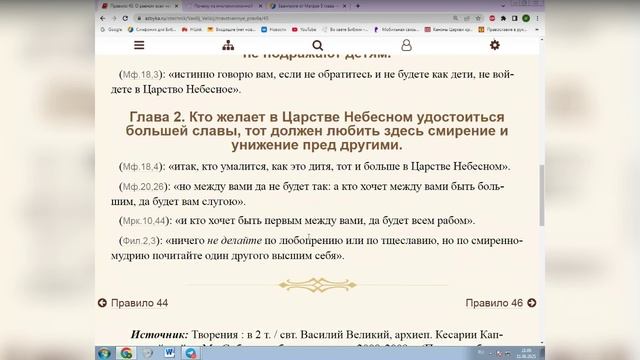Reload the page with the refresh icon
The width and height of the screenshot is (640, 360).
click(x=125, y=18)
